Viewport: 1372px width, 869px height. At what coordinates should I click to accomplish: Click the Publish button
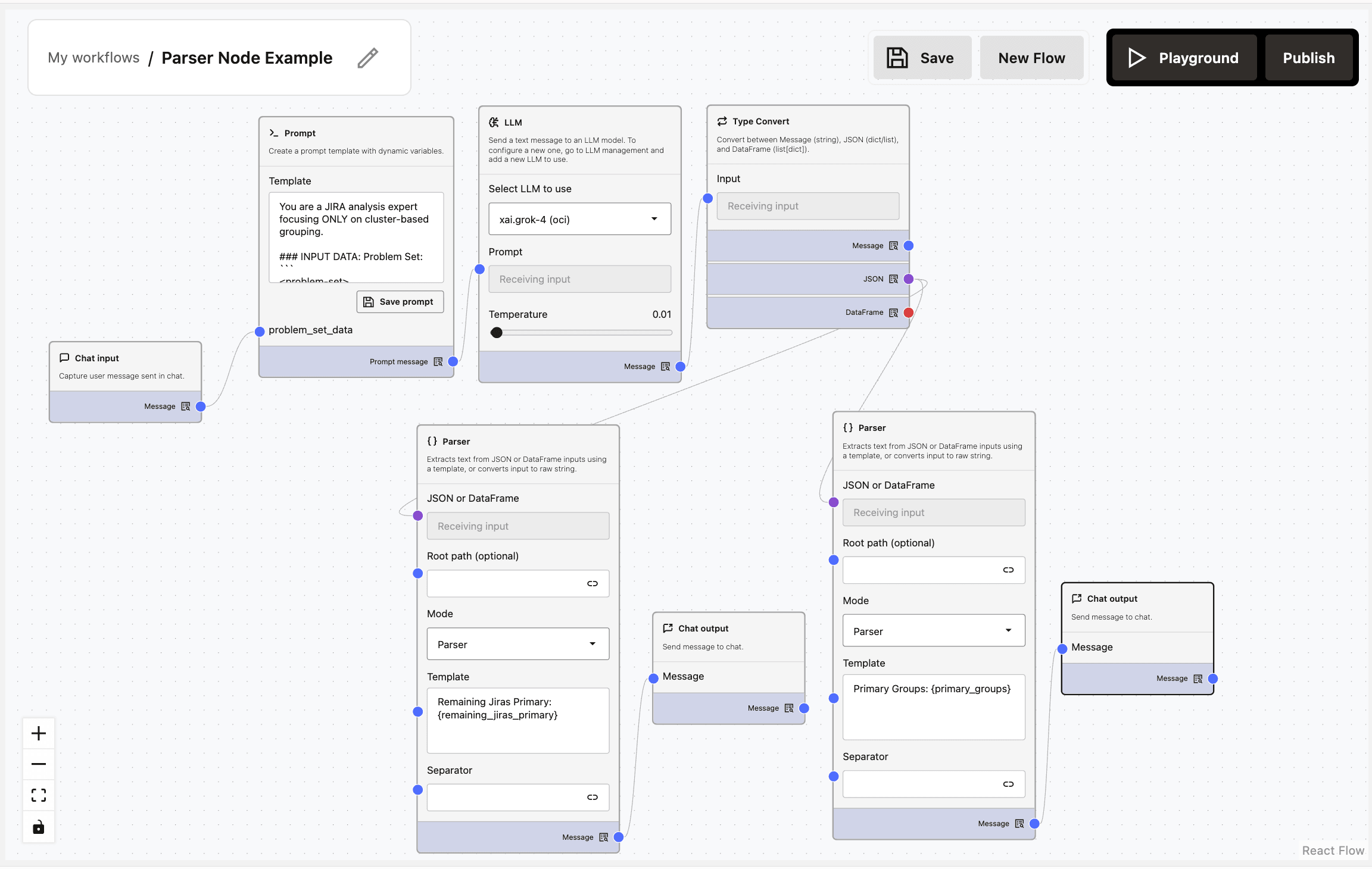[1308, 57]
